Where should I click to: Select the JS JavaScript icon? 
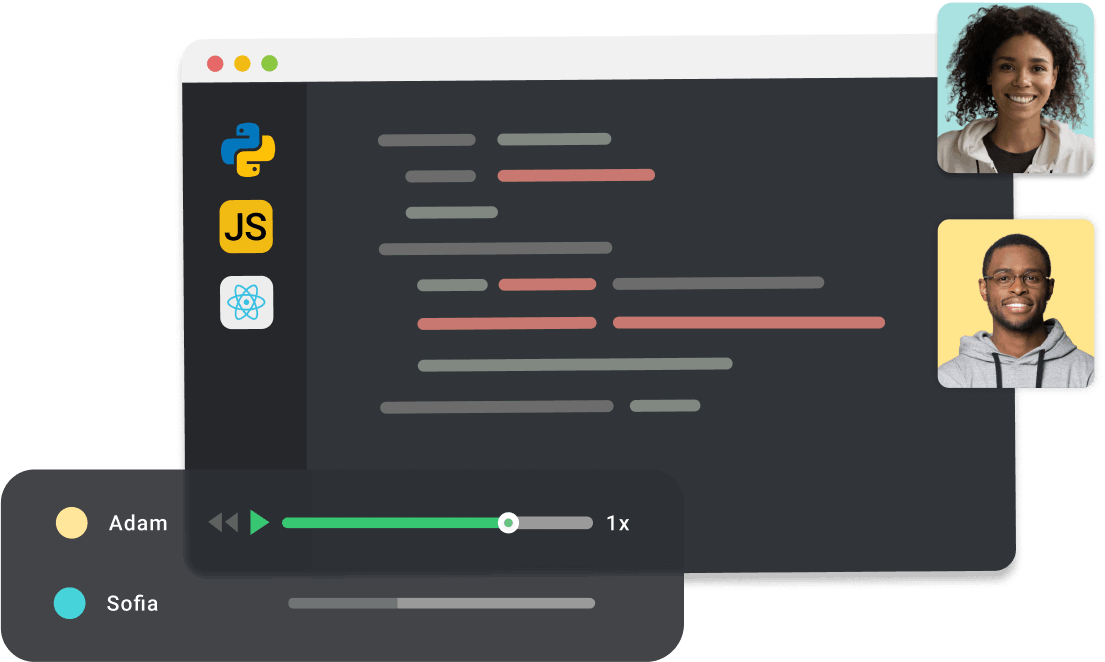point(246,227)
